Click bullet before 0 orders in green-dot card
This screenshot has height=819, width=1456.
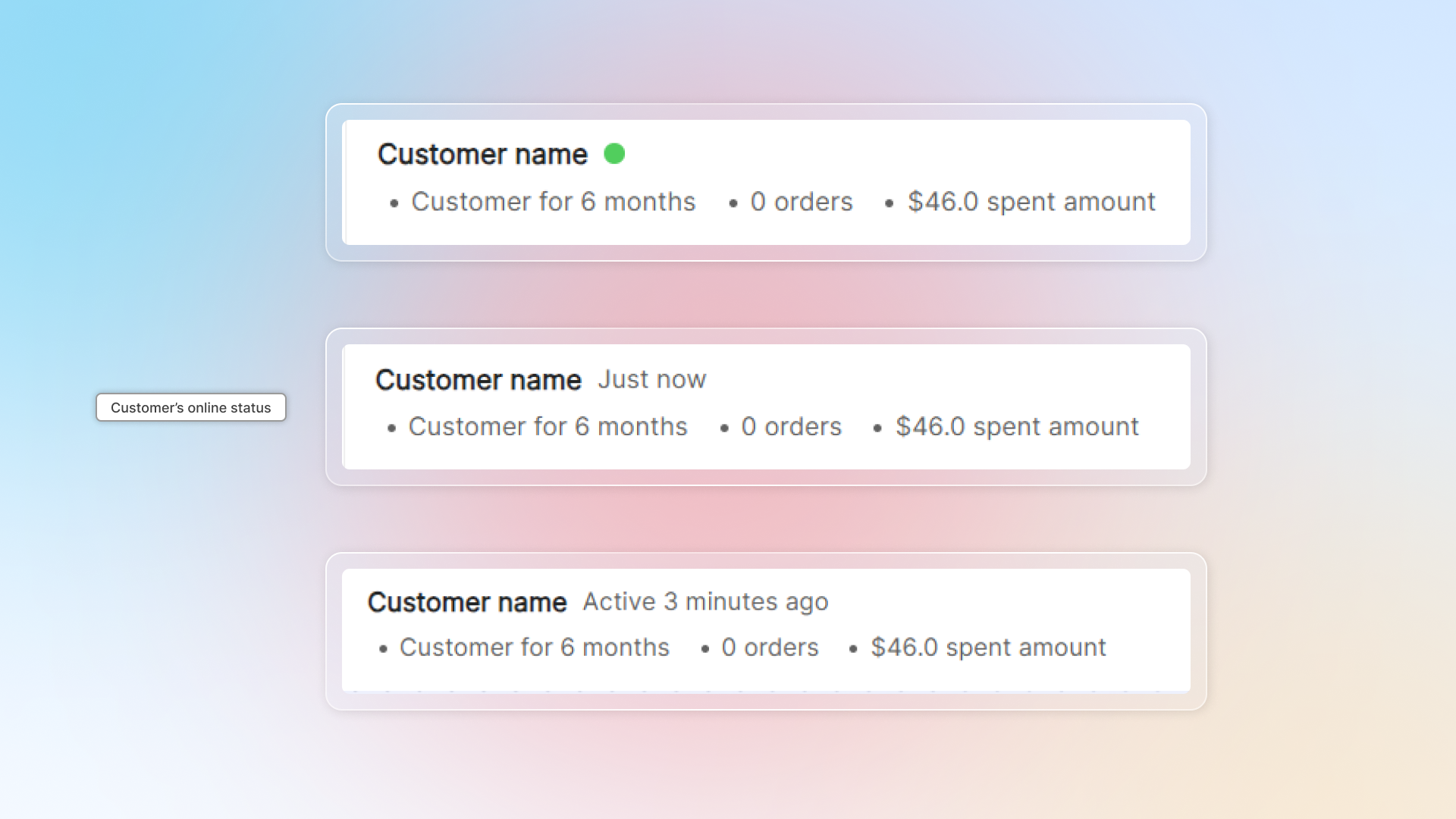[x=733, y=203]
